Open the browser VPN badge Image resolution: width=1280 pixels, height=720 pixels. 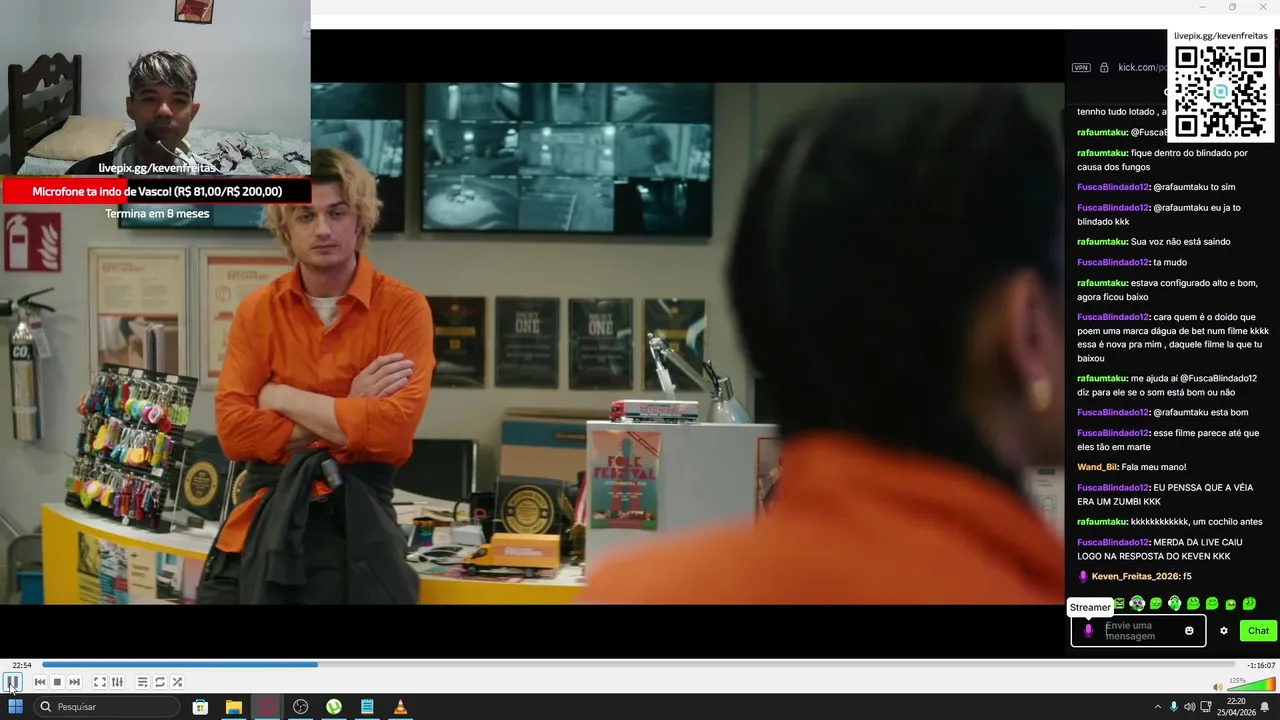click(1081, 68)
